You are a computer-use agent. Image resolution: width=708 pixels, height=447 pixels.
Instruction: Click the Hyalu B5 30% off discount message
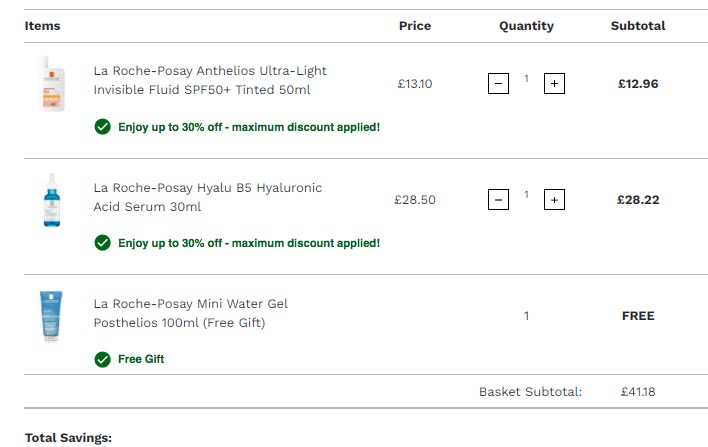[249, 243]
